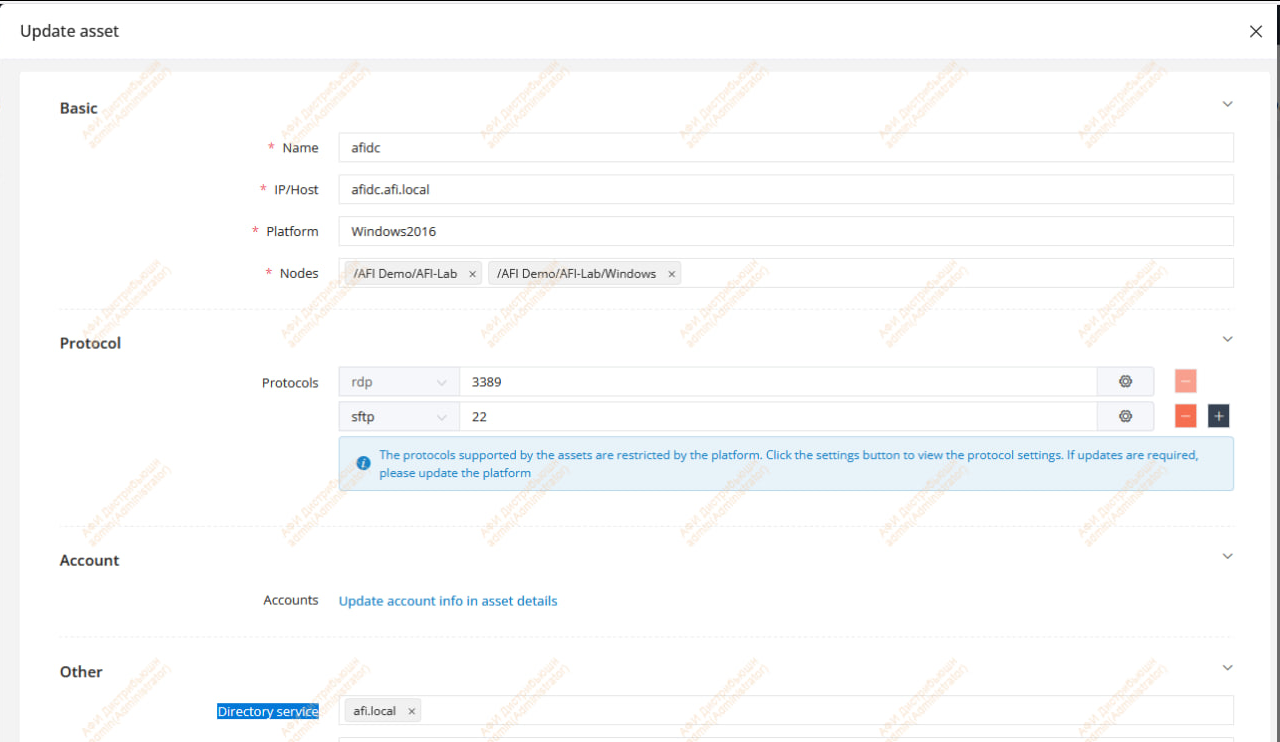
Task: Click the minus button on rdp row
Action: (1185, 381)
